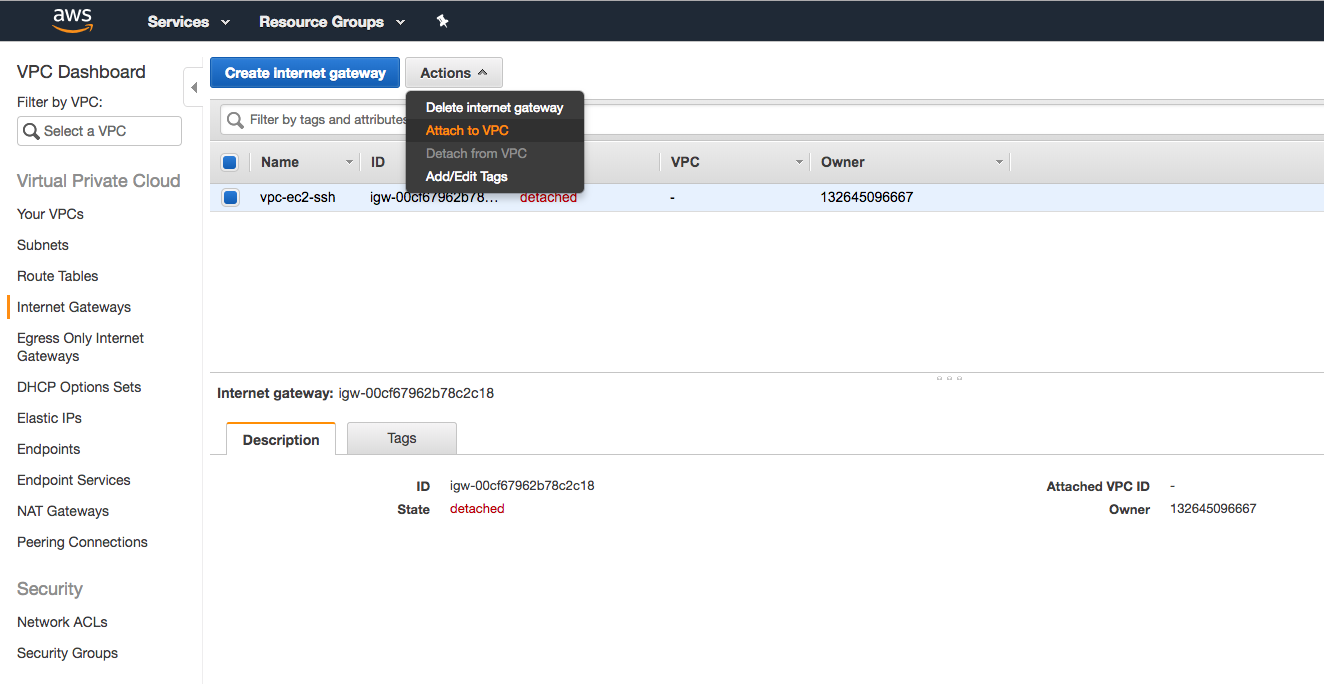Switch to the Description tab
This screenshot has width=1324, height=684.
281,439
